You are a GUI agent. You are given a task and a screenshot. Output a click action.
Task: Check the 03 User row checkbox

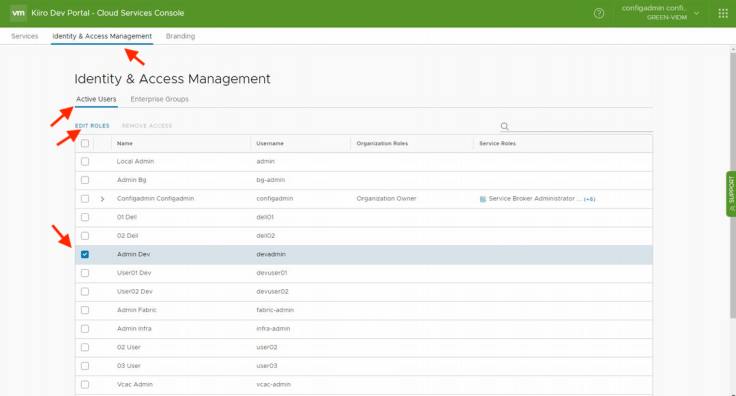click(x=85, y=366)
